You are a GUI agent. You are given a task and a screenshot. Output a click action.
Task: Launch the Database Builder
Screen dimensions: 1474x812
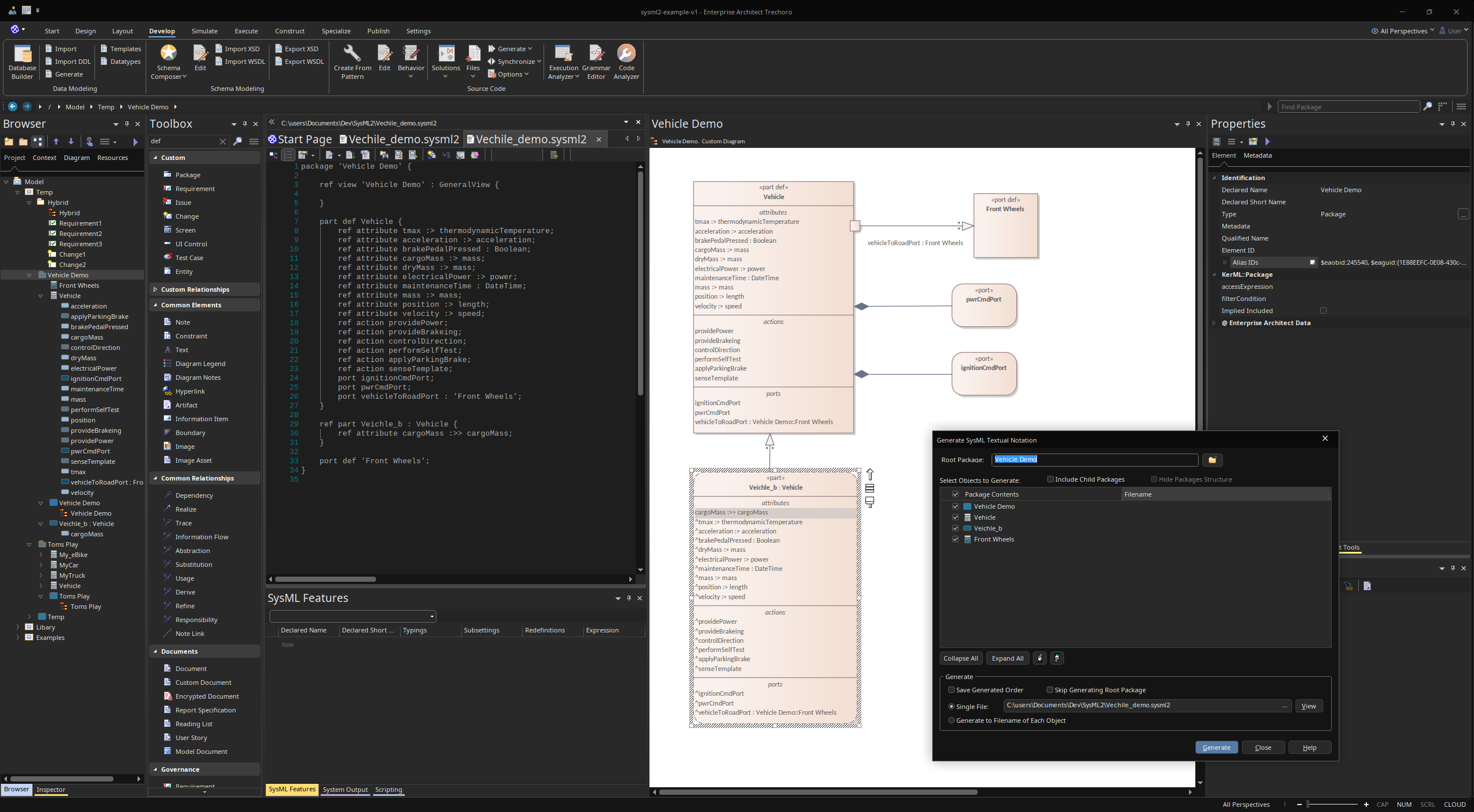22,62
